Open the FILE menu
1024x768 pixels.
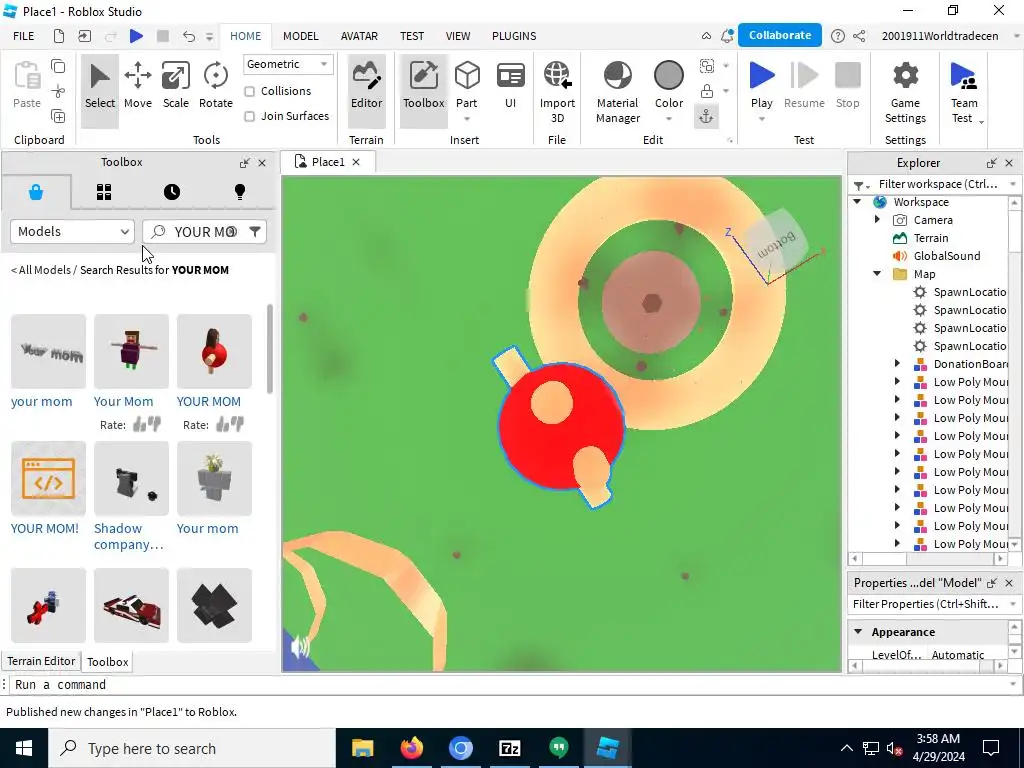pos(24,36)
